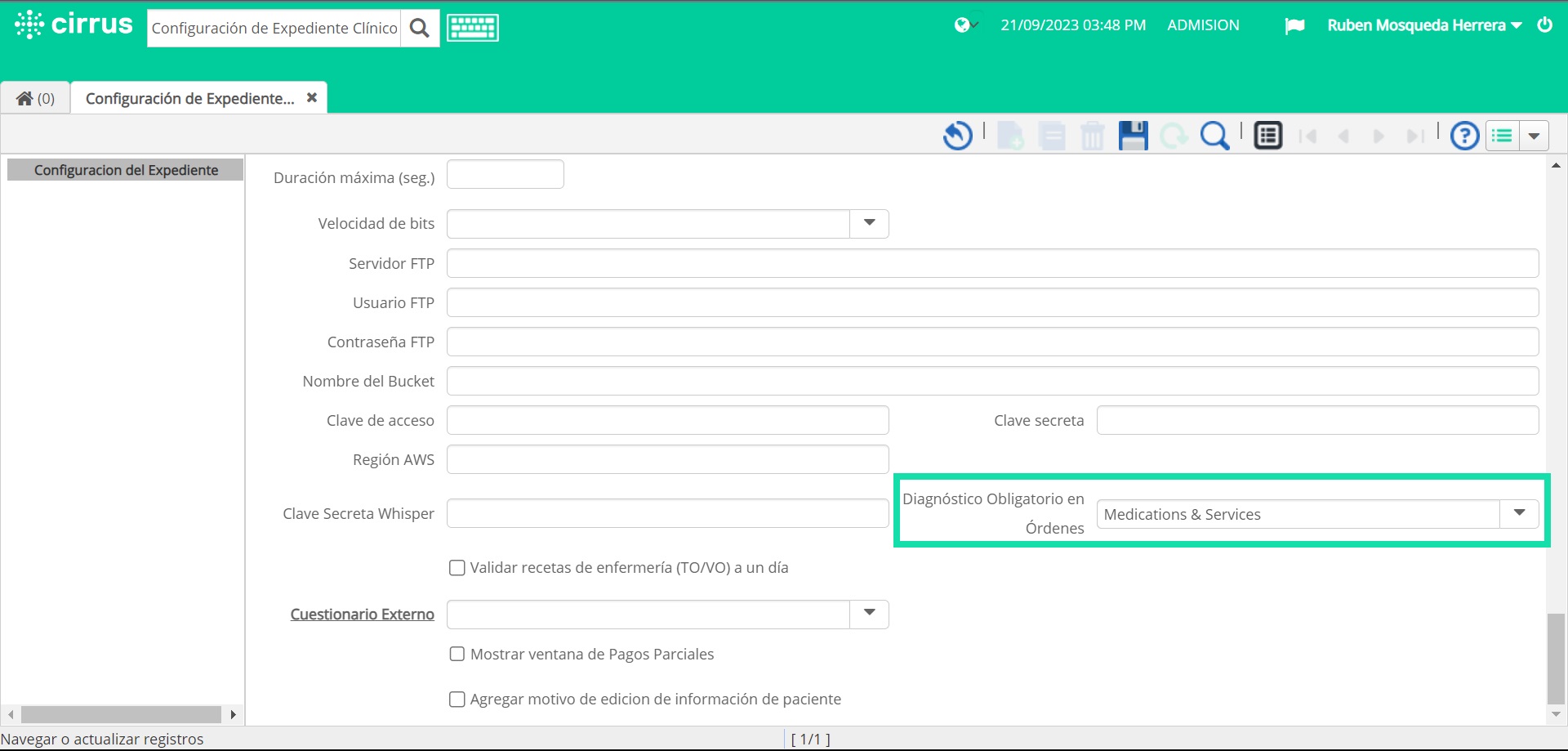Refresh the form with the circular arrow icon
This screenshot has width=1568, height=751.
1174,135
